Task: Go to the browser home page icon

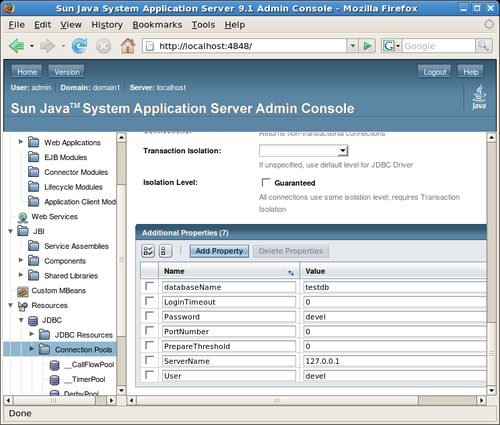Action: tap(128, 46)
